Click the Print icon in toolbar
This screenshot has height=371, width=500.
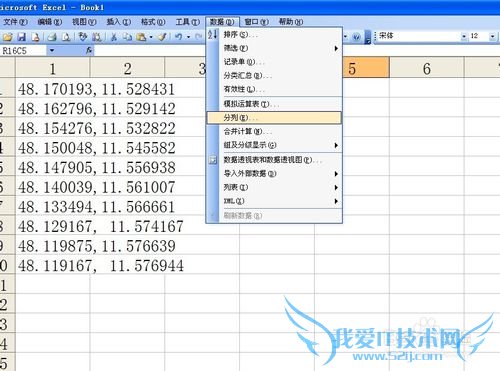pos(52,37)
